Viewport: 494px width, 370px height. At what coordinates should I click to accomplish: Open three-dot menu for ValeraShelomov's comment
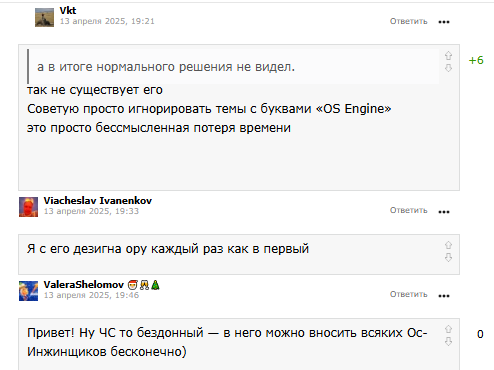click(444, 296)
